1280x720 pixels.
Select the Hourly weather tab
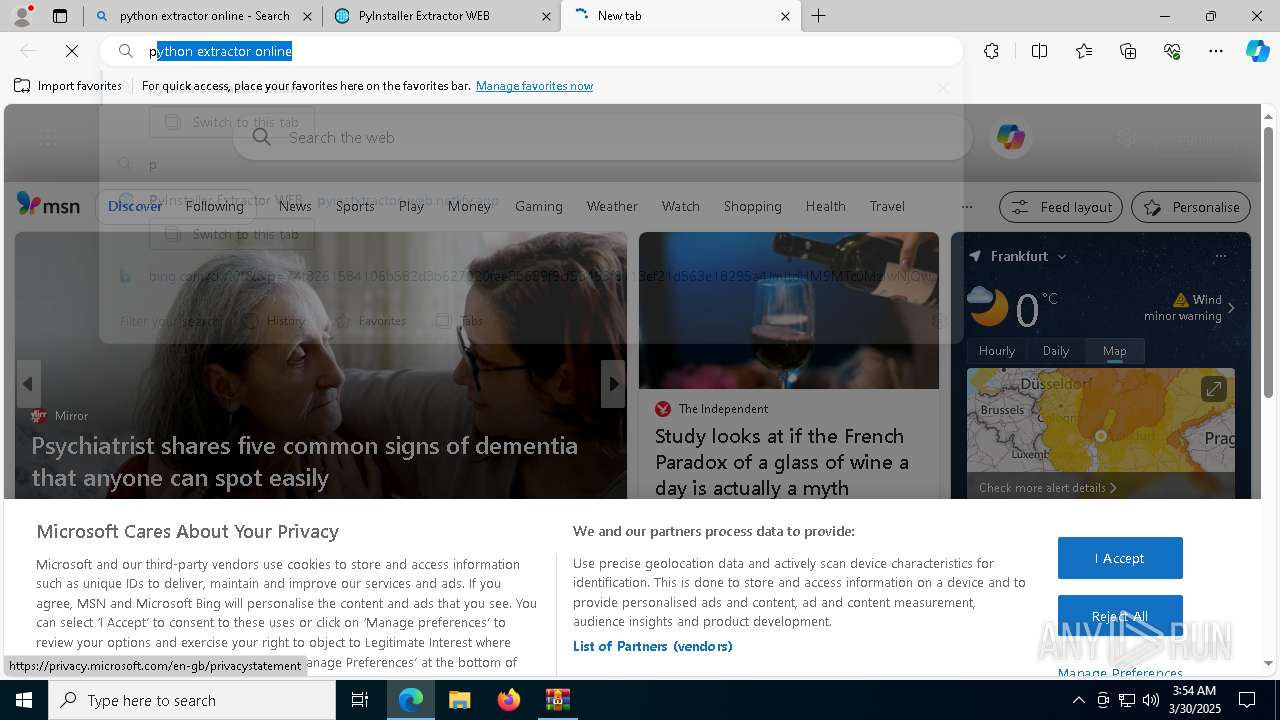pyautogui.click(x=997, y=351)
